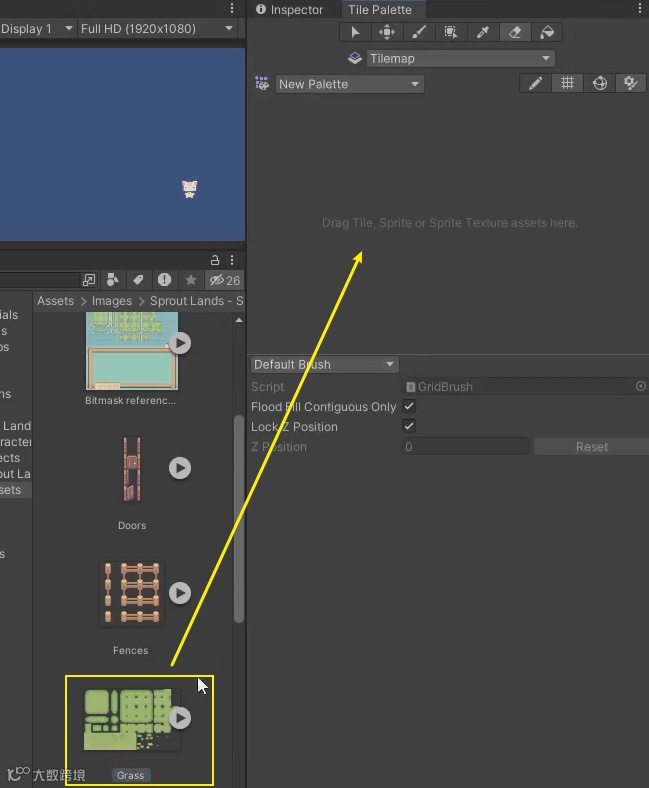Select the Box Fill tool
649x788 pixels.
click(x=451, y=32)
